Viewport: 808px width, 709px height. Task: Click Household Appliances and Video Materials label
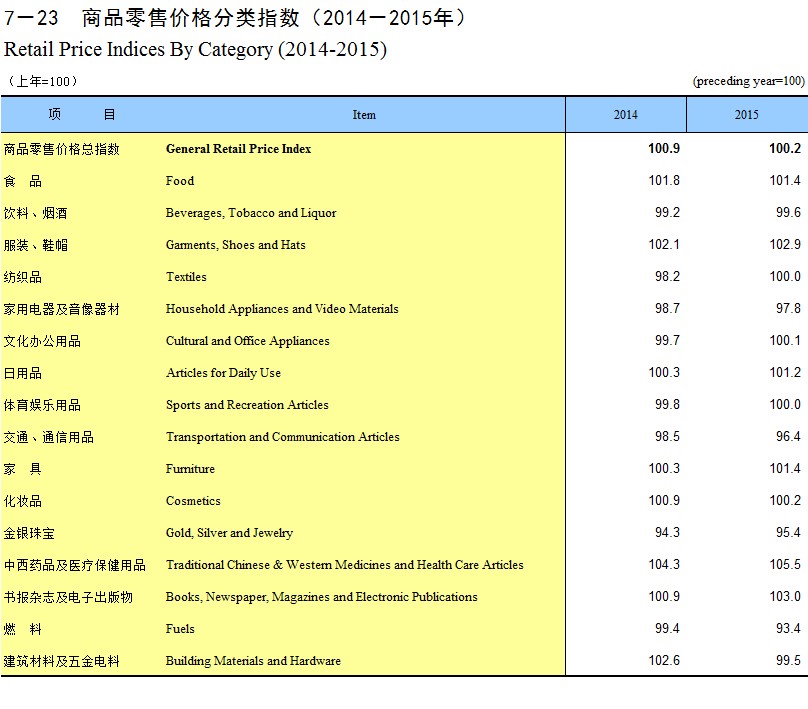(x=282, y=309)
